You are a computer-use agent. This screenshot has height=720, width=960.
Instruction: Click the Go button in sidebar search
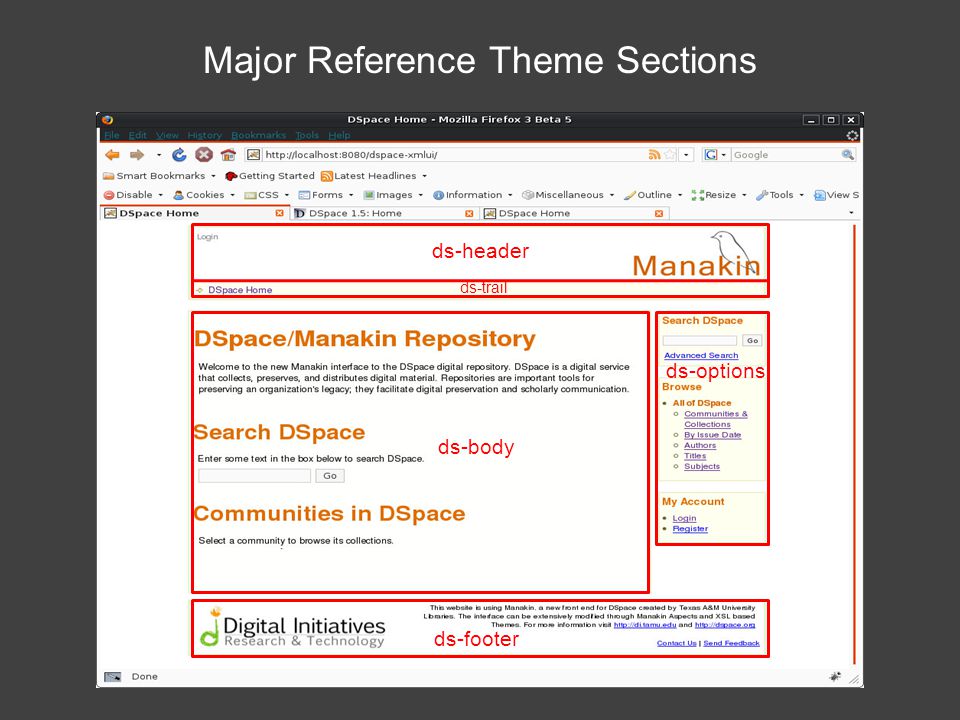[x=752, y=340]
